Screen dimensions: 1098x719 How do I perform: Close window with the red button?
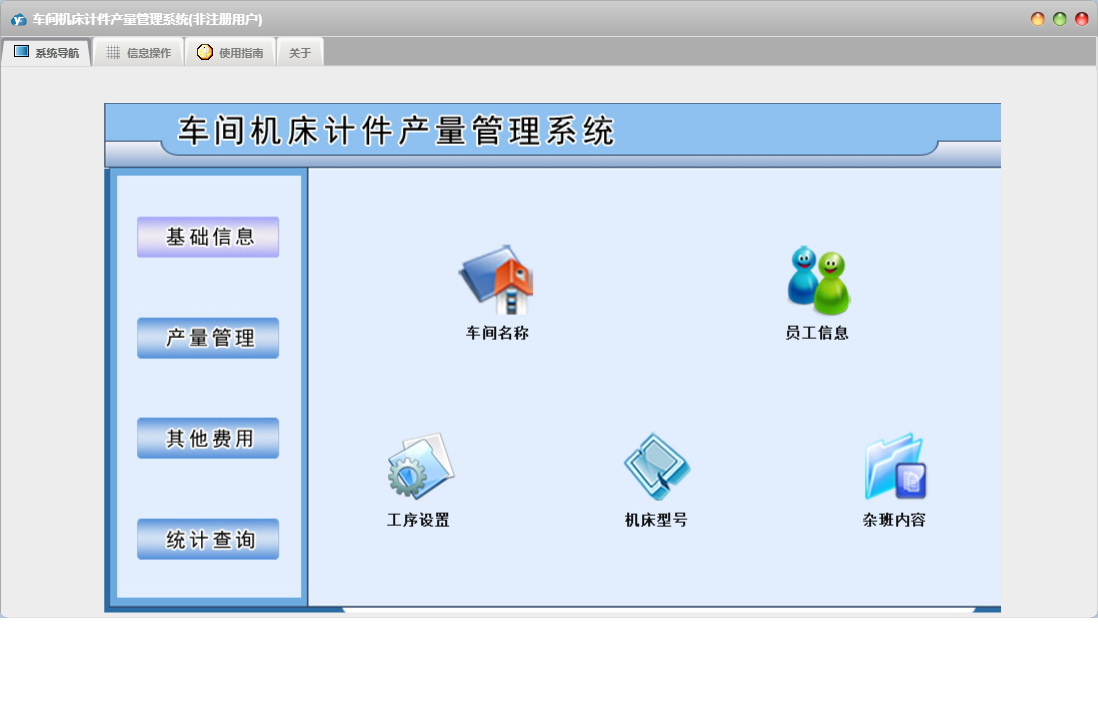[x=1082, y=19]
